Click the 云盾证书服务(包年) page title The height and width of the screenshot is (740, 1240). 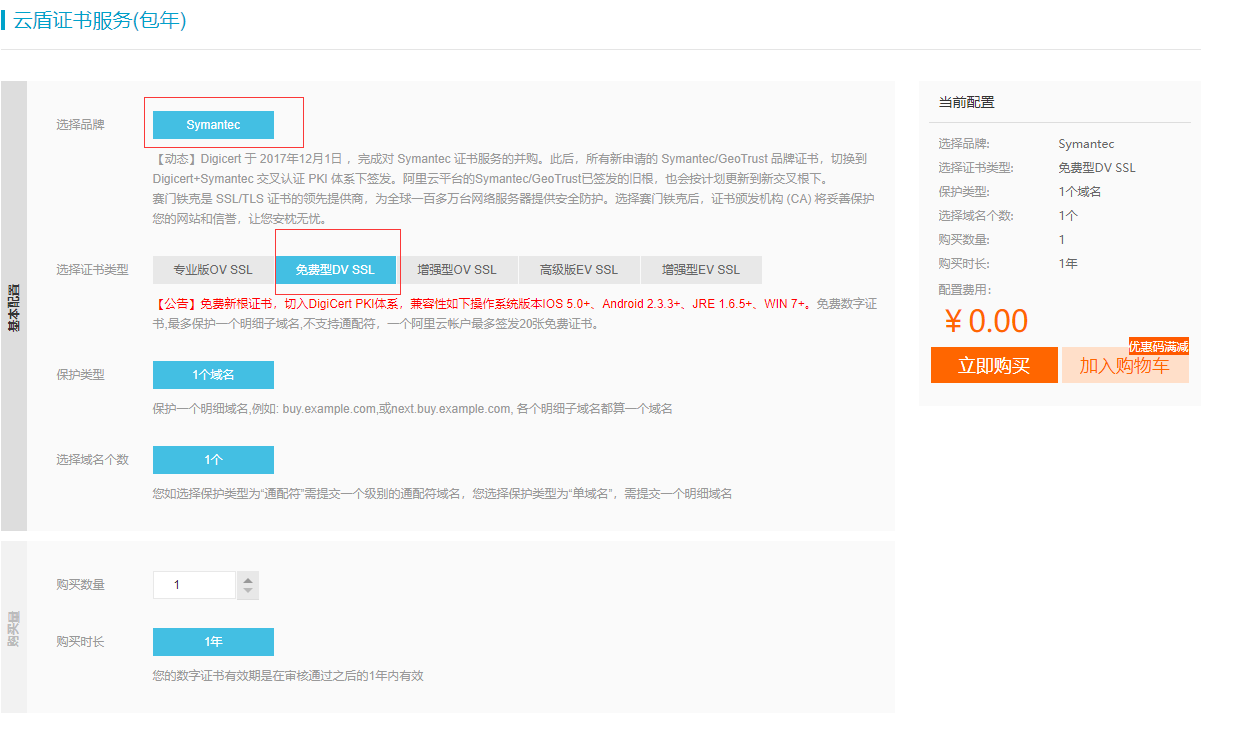coord(99,20)
